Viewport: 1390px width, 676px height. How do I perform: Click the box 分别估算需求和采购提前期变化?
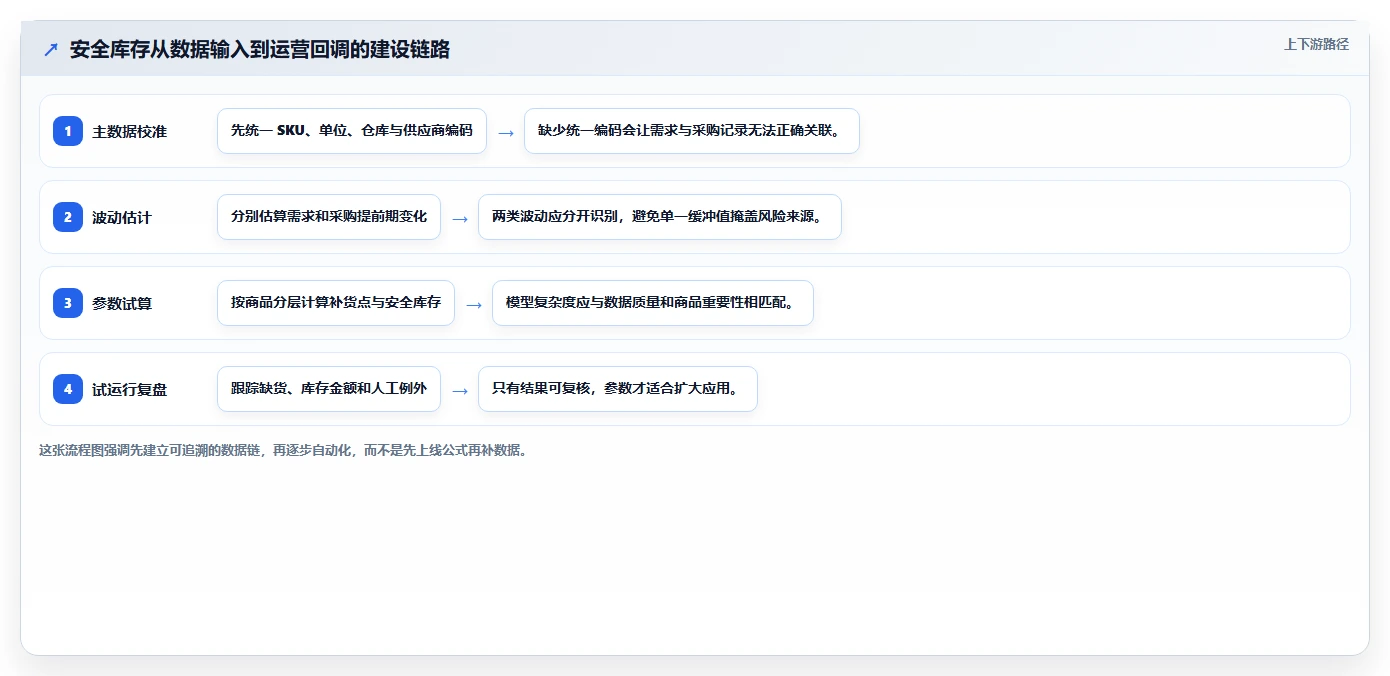coord(329,217)
